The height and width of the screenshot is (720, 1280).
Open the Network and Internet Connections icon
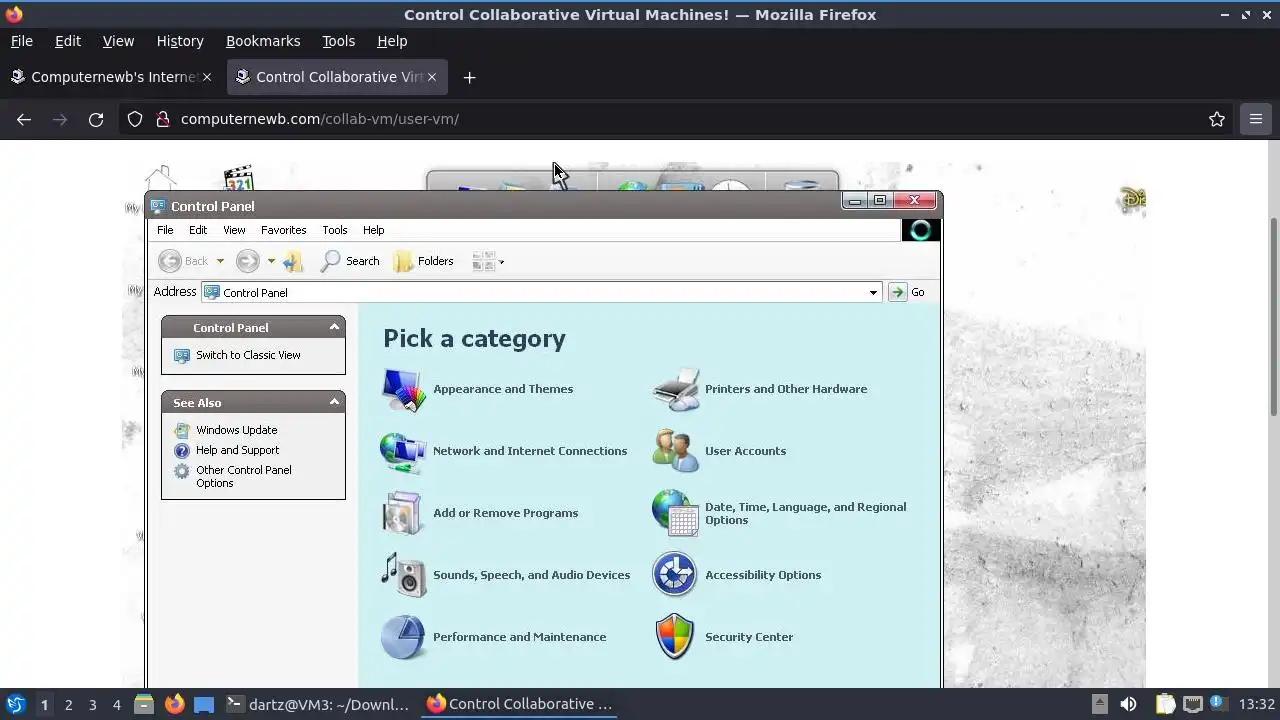pyautogui.click(x=403, y=451)
